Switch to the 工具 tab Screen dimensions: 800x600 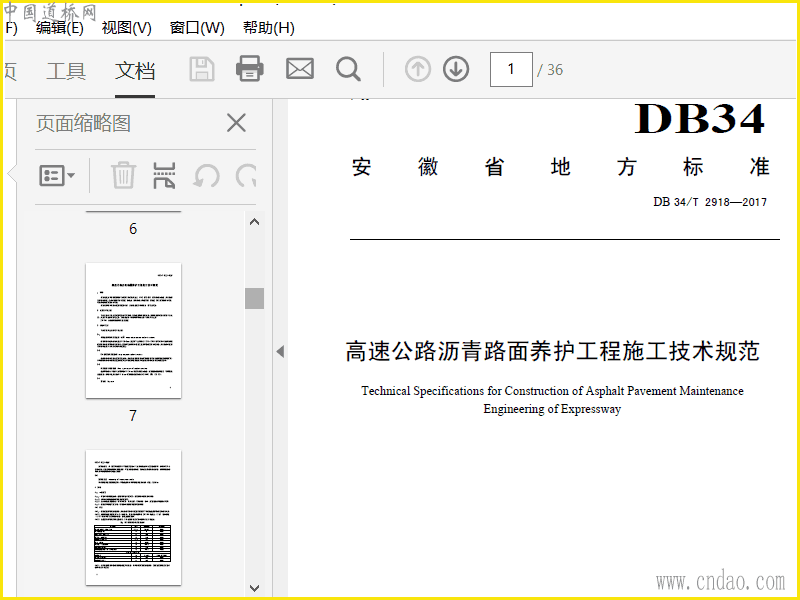point(66,70)
